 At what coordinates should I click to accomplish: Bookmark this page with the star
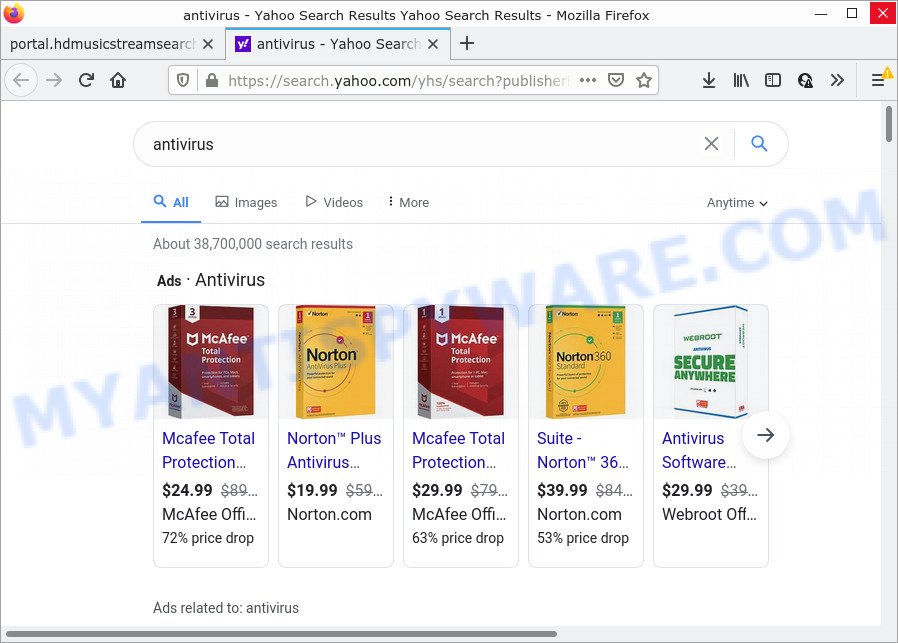(x=644, y=80)
